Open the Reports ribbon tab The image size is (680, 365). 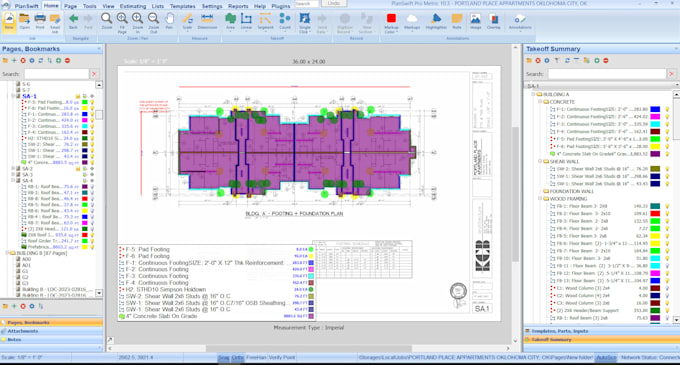[x=238, y=6]
